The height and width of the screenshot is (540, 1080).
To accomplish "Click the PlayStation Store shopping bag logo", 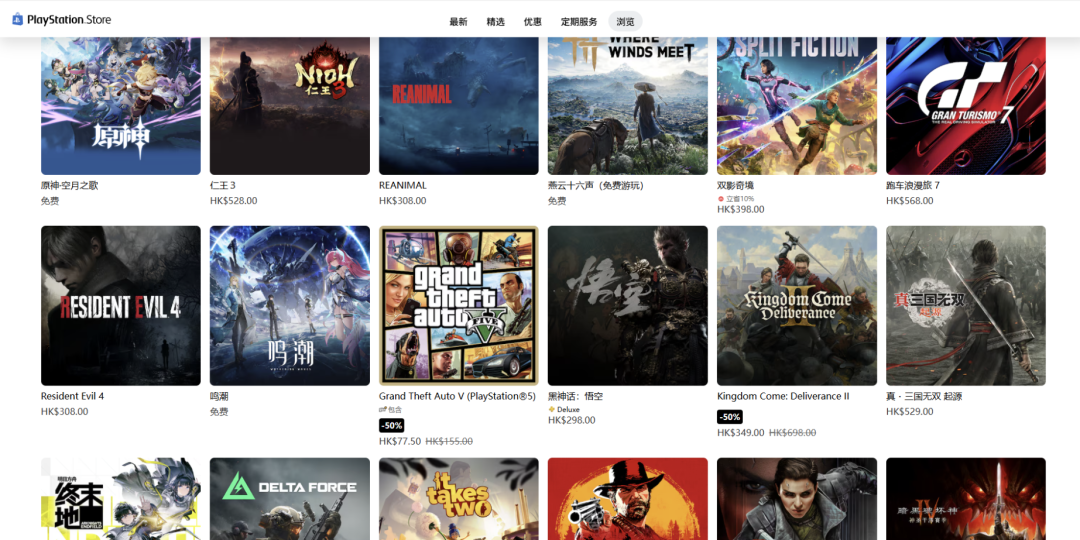I will [17, 20].
